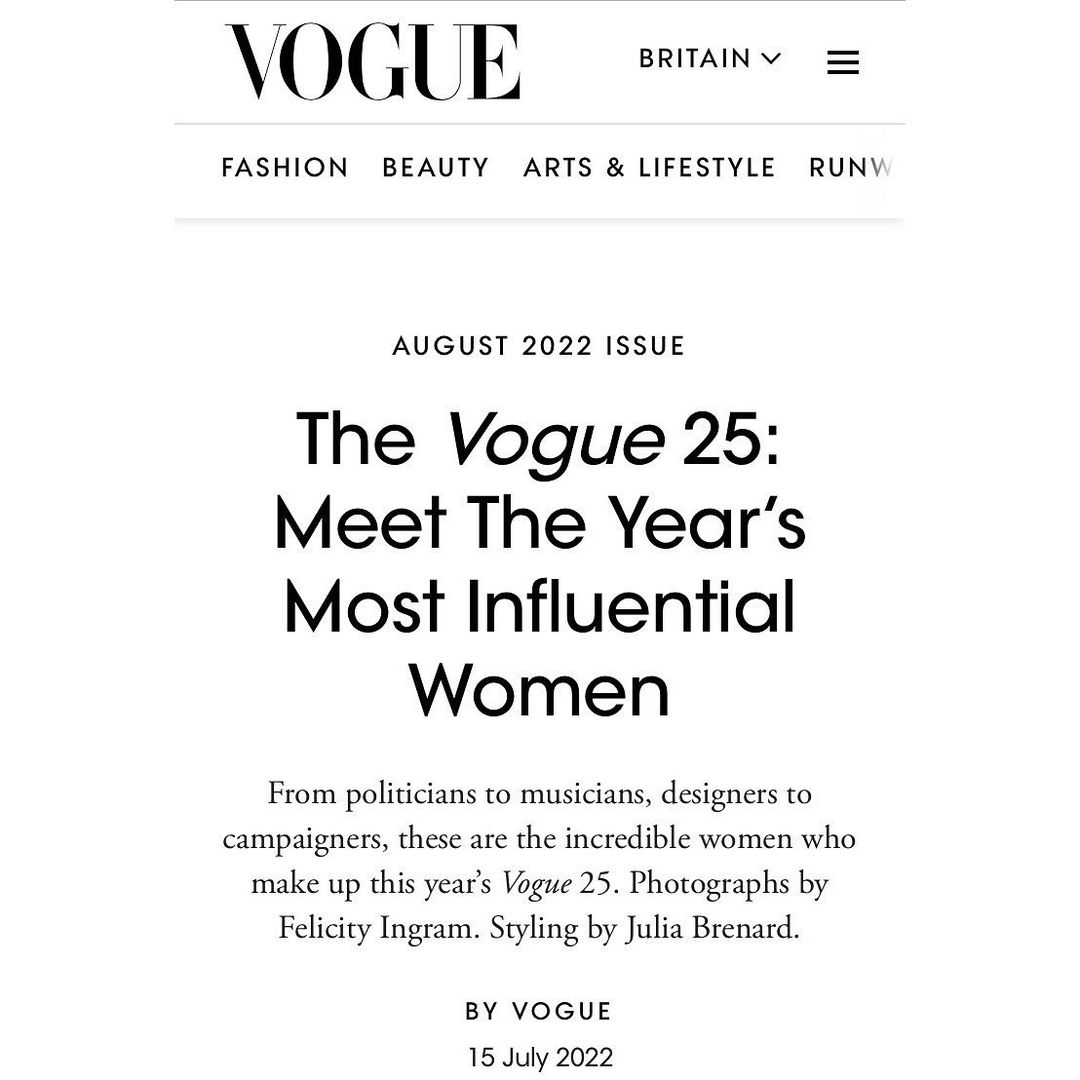Click the August 2022 Issue label
This screenshot has height=1080, width=1080.
point(539,346)
